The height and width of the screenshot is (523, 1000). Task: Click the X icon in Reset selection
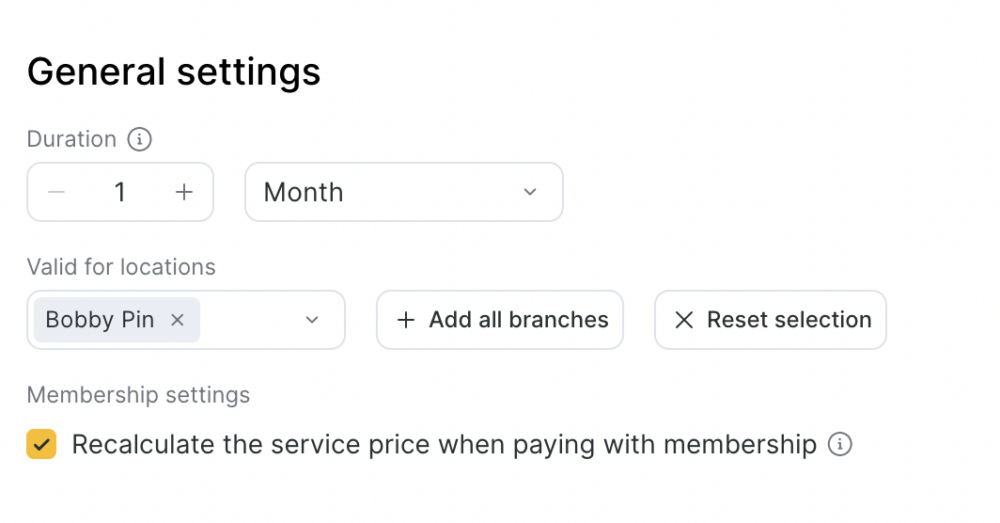(684, 320)
